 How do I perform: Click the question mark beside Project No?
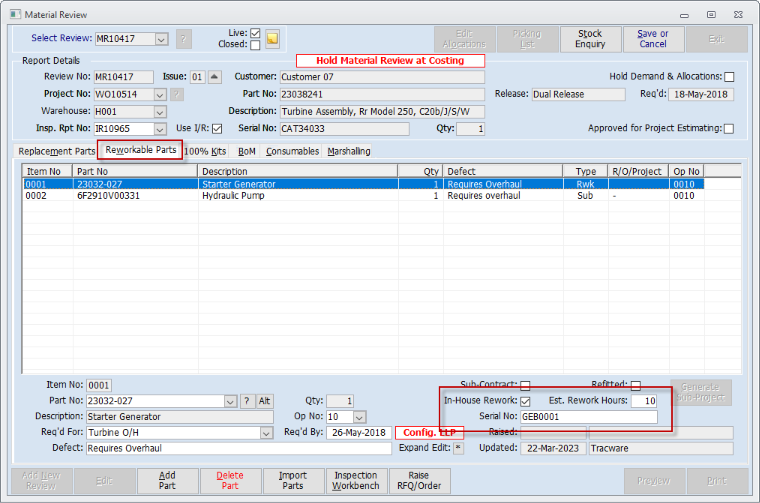coord(177,94)
